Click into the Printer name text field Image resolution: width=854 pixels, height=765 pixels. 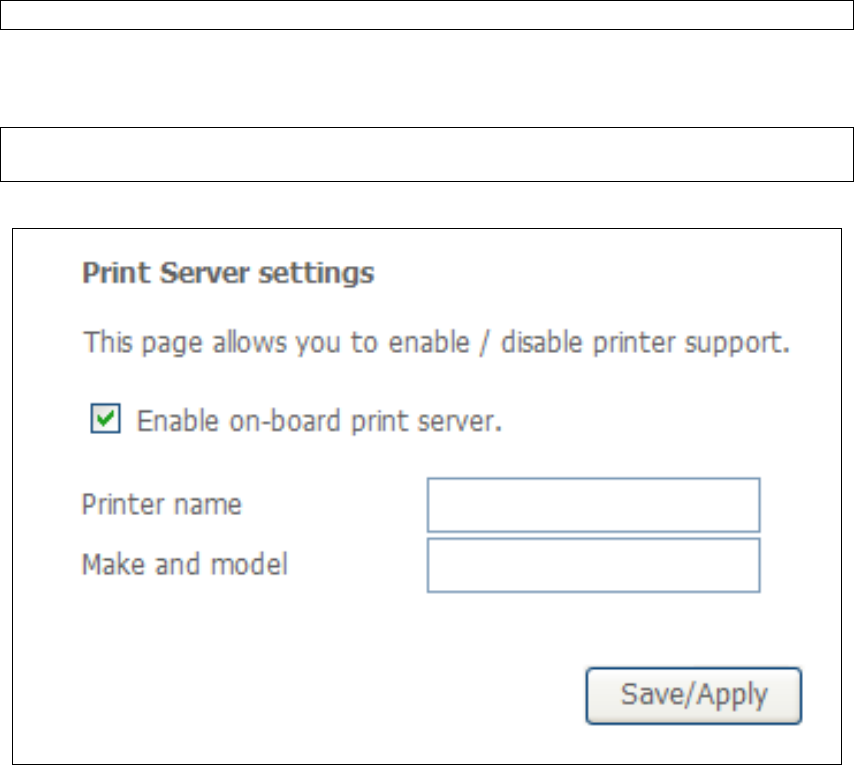click(x=593, y=505)
